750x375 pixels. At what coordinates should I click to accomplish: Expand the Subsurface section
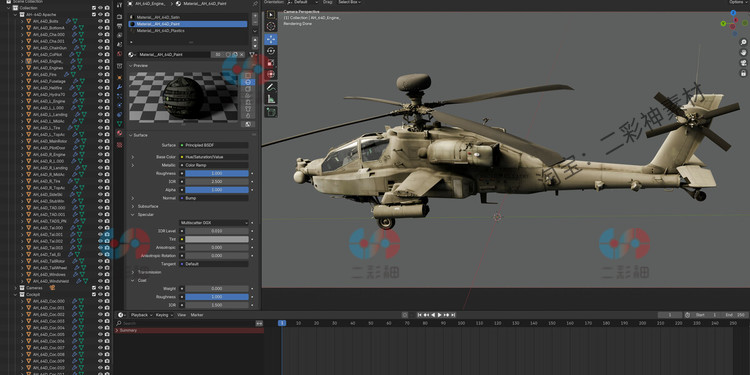click(x=133, y=206)
